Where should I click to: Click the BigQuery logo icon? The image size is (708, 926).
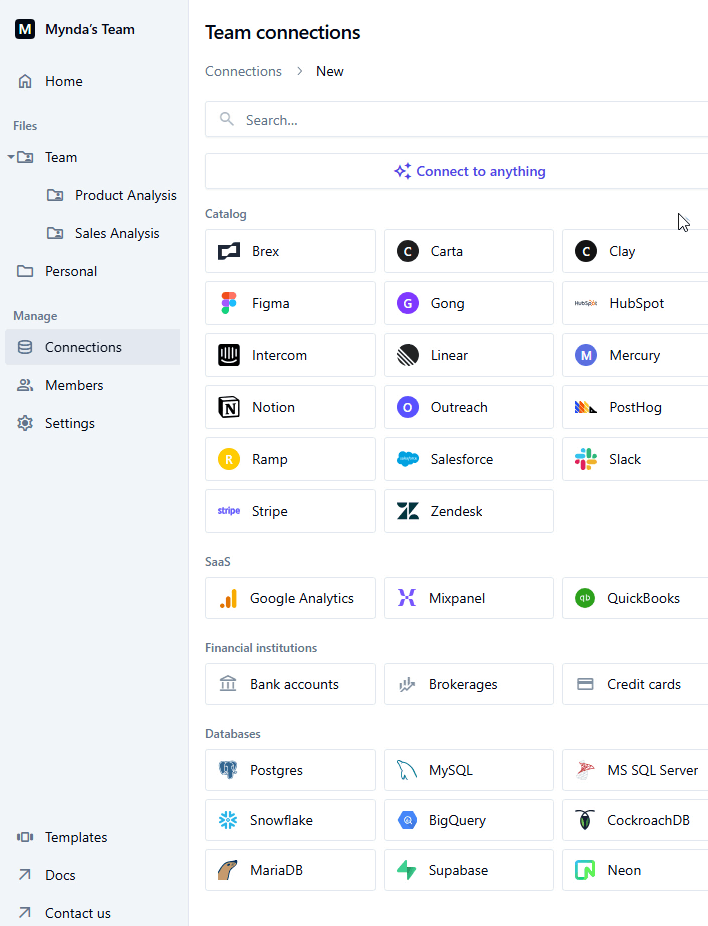(407, 820)
